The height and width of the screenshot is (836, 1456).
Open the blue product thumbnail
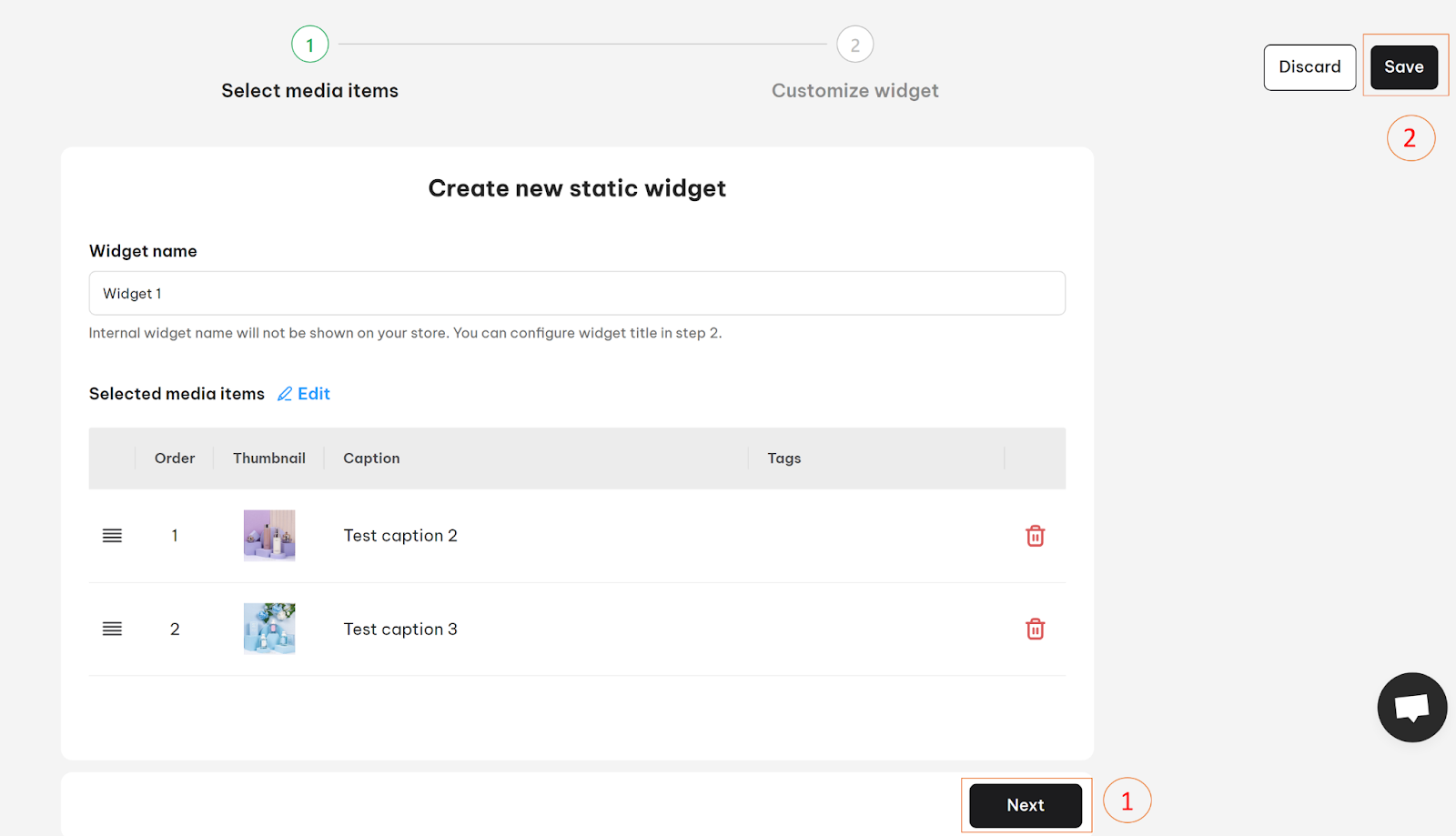(x=269, y=628)
